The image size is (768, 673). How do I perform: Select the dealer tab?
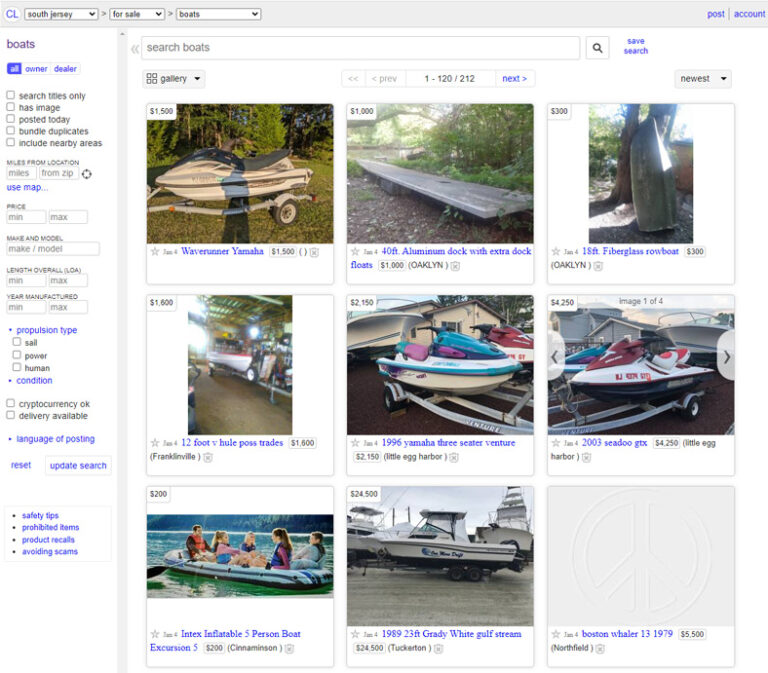pyautogui.click(x=65, y=69)
